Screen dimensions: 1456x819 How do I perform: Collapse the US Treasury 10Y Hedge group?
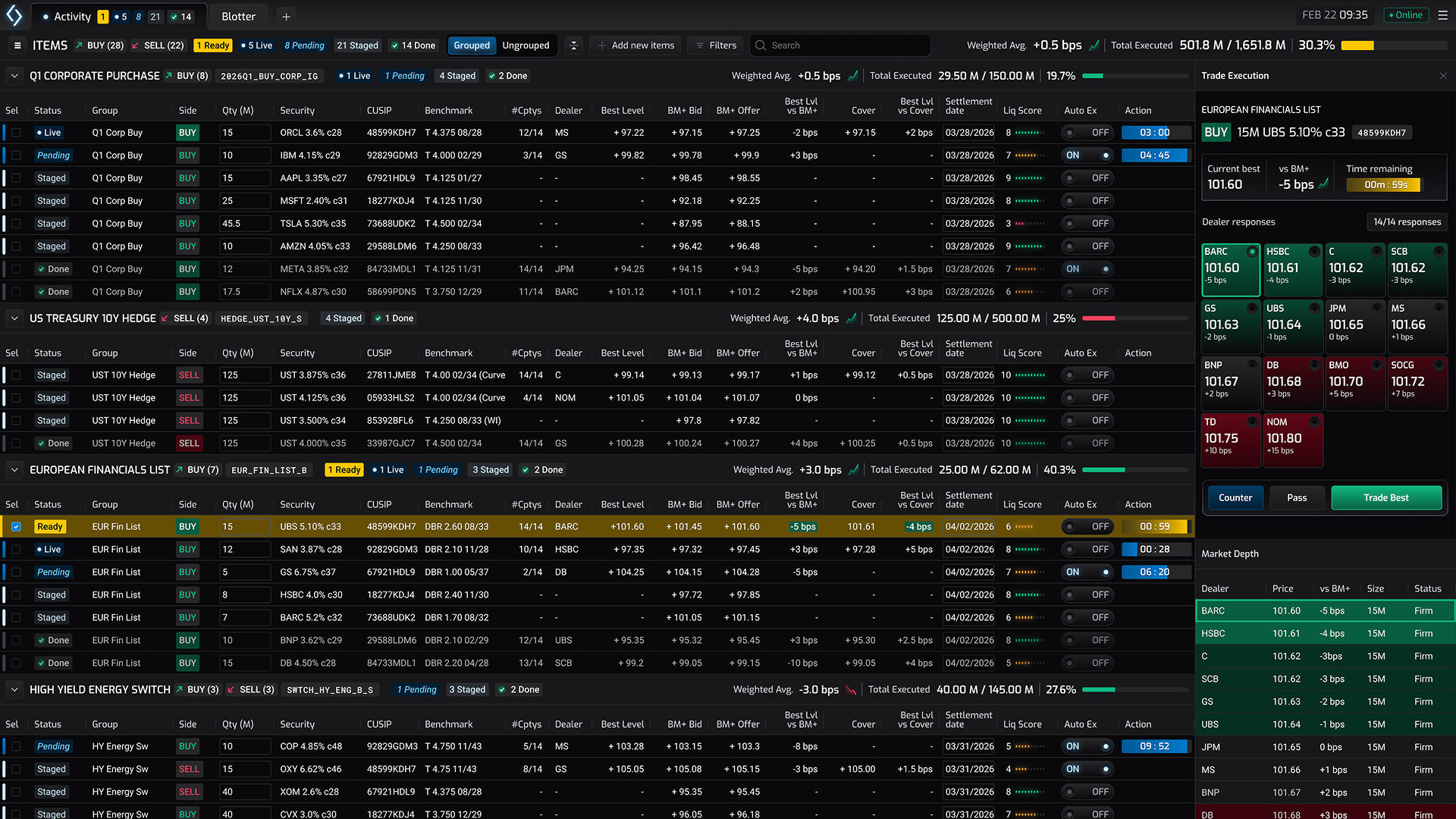click(14, 318)
